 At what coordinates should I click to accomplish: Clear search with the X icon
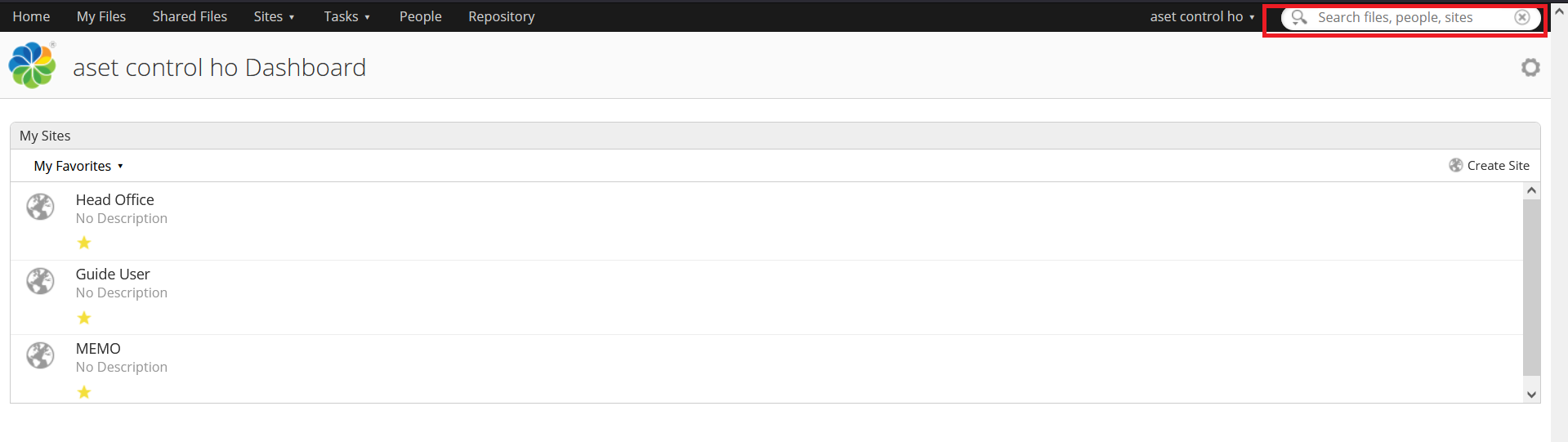pyautogui.click(x=1522, y=17)
